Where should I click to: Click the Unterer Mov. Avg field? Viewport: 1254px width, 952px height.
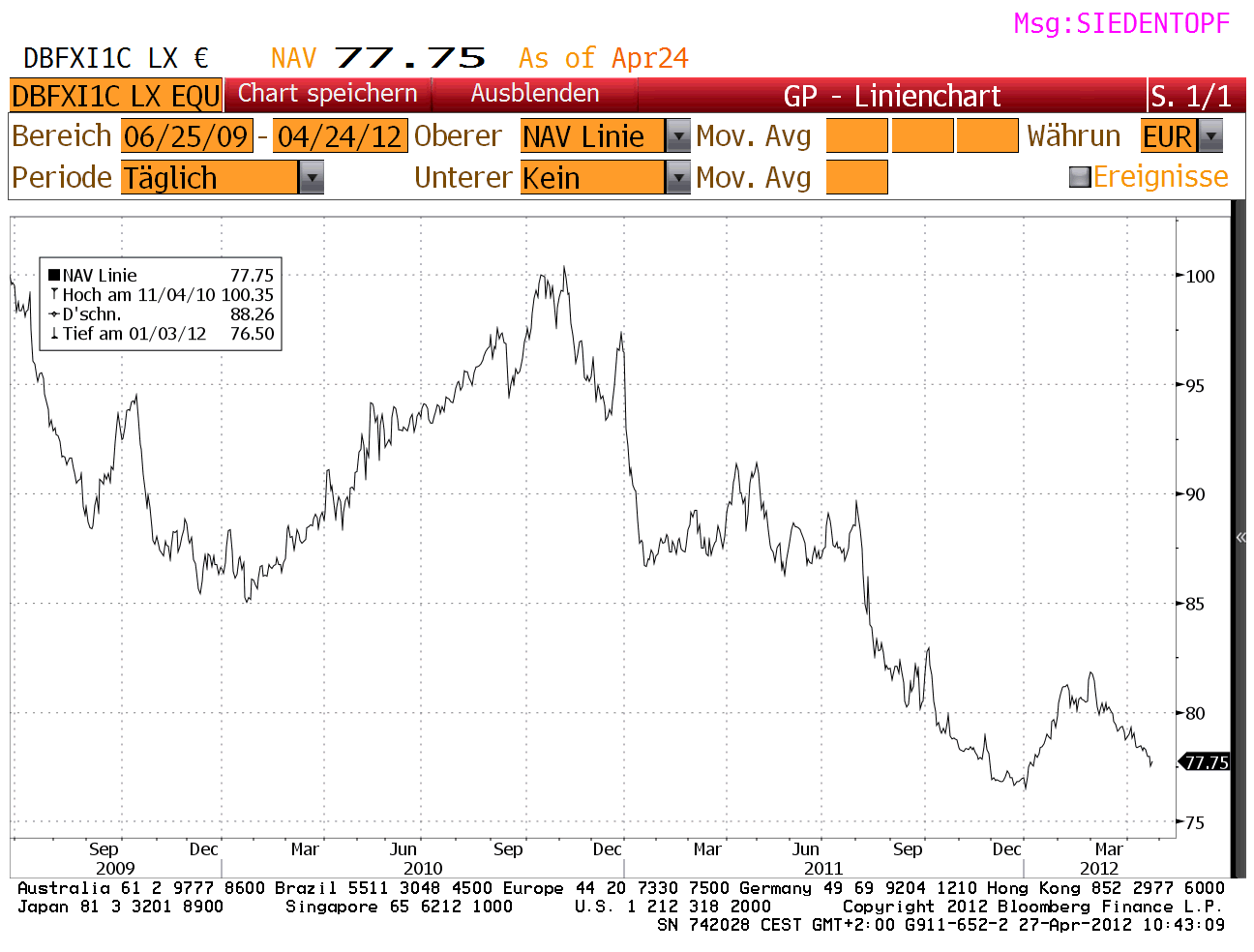click(856, 178)
